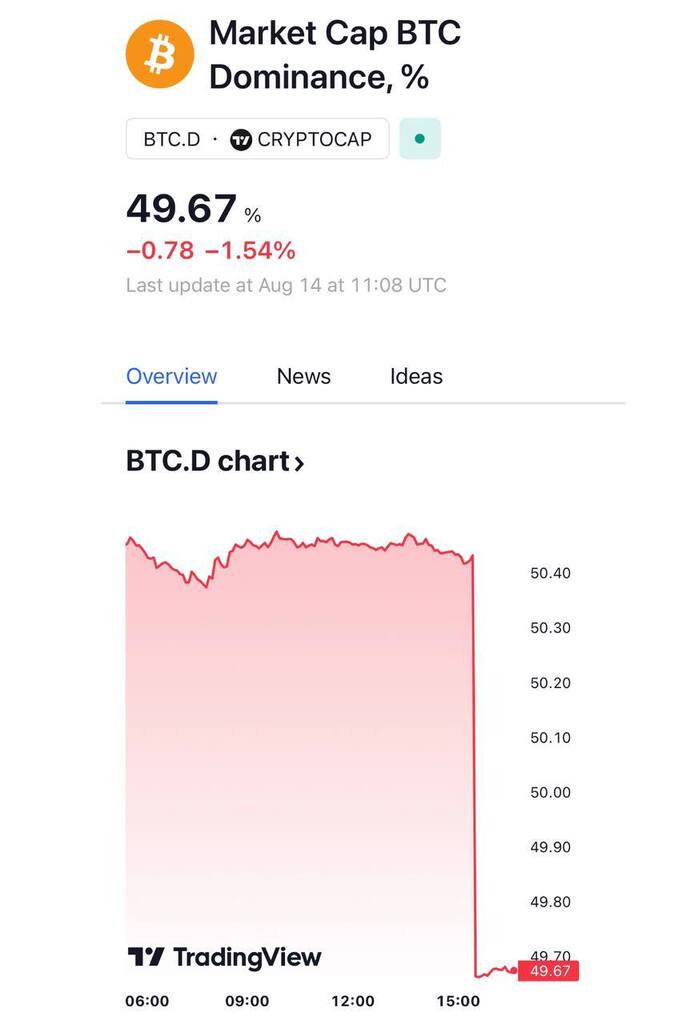
Task: Click the large 49.67 dominance value
Action: point(181,210)
